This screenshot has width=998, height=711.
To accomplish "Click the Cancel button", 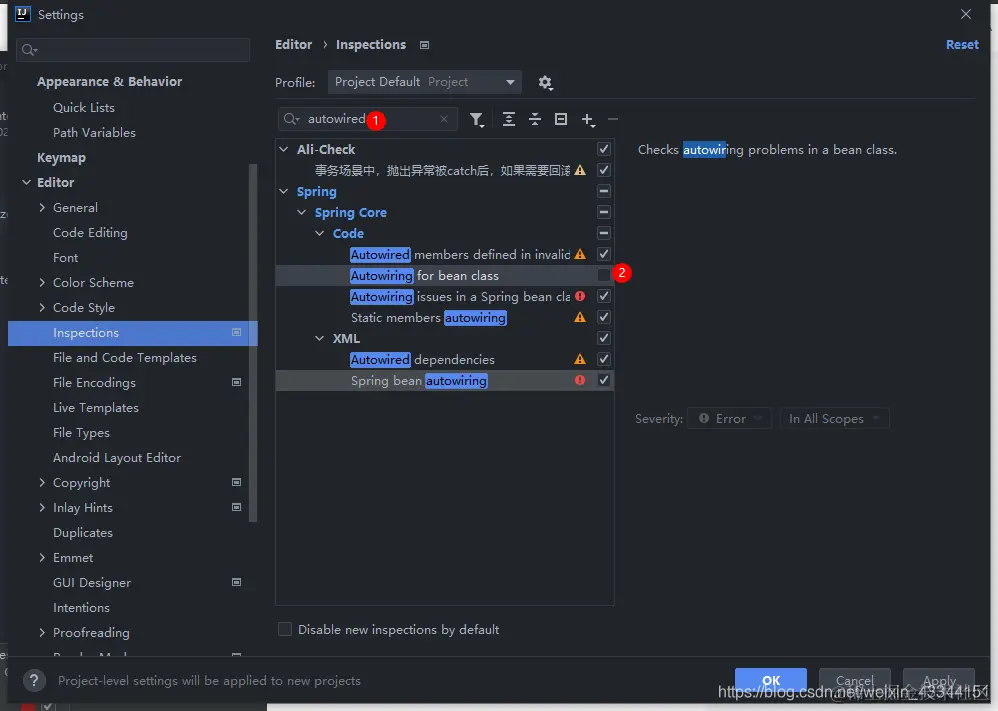I will click(x=854, y=680).
